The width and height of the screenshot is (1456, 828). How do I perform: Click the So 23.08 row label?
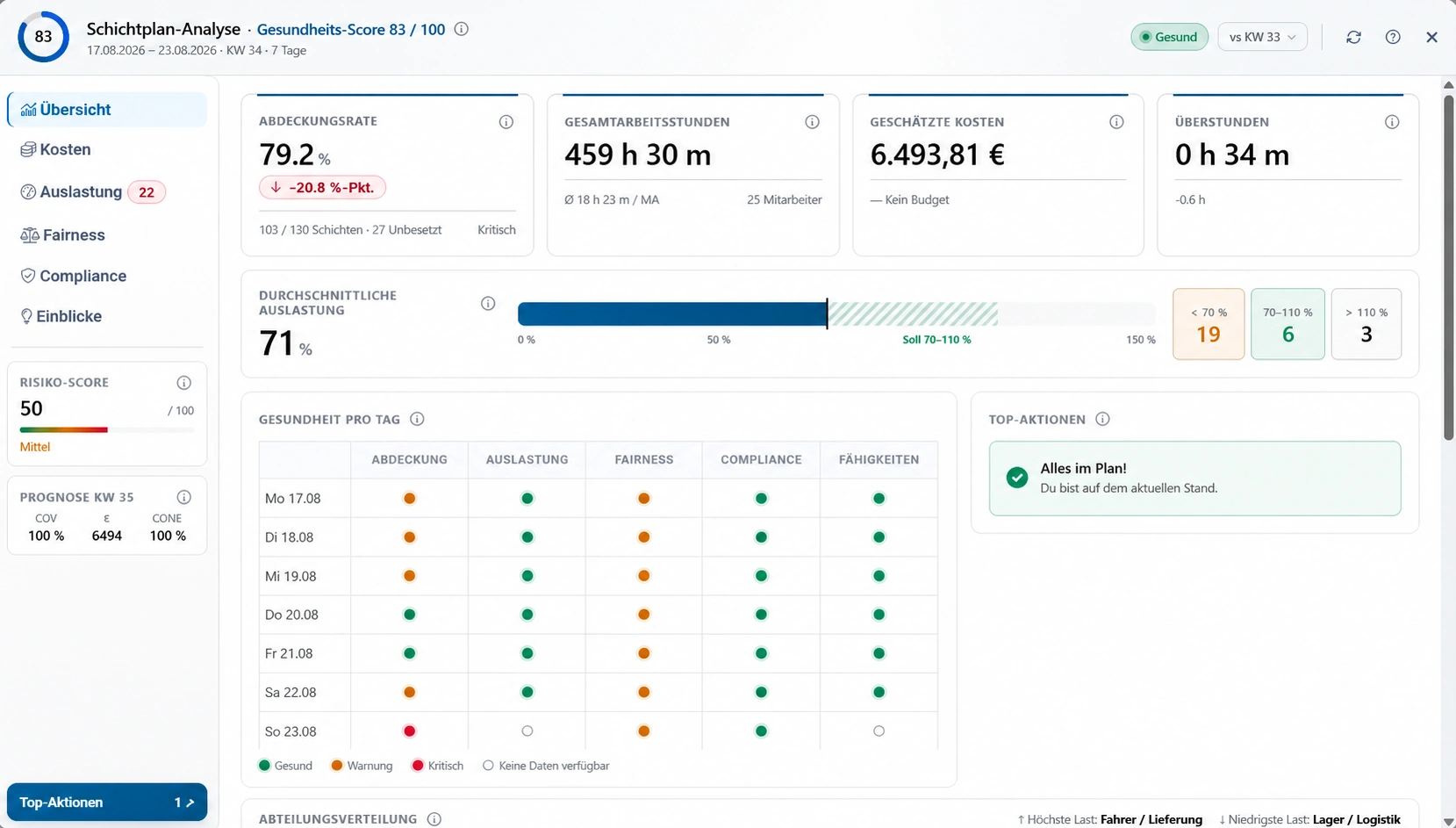(x=290, y=731)
